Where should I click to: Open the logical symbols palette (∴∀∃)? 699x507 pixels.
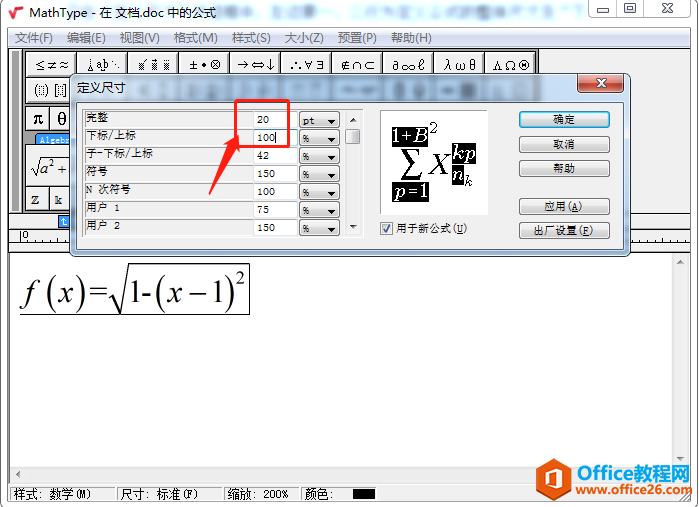coord(306,65)
